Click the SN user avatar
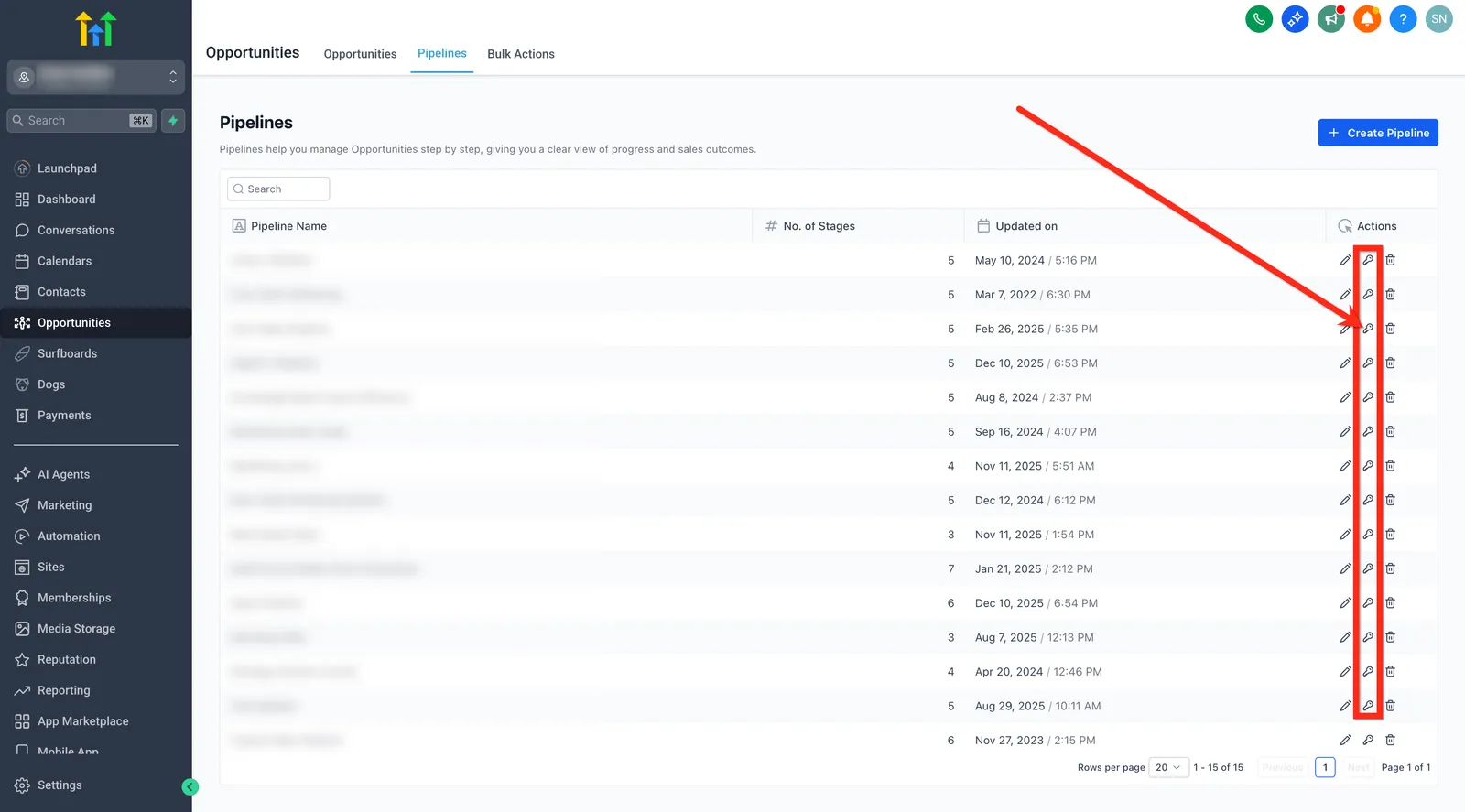The height and width of the screenshot is (812, 1465). pyautogui.click(x=1439, y=19)
